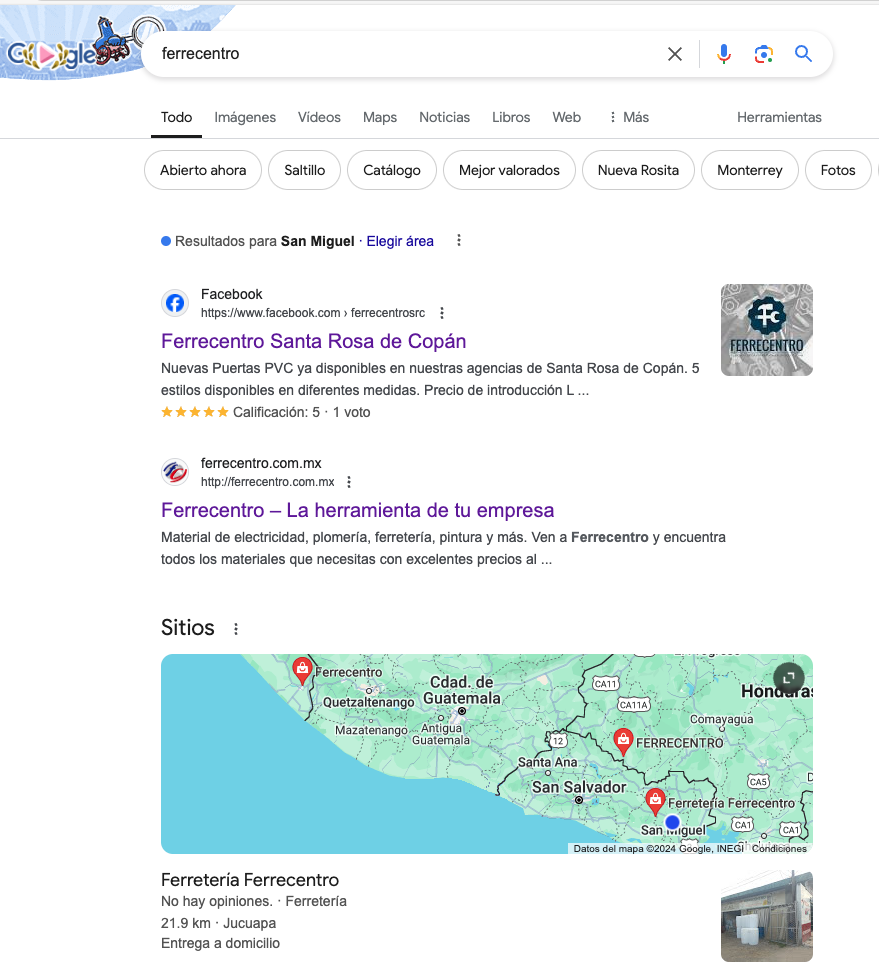Start voice search with the microphone icon
The height and width of the screenshot is (966, 879).
click(724, 54)
